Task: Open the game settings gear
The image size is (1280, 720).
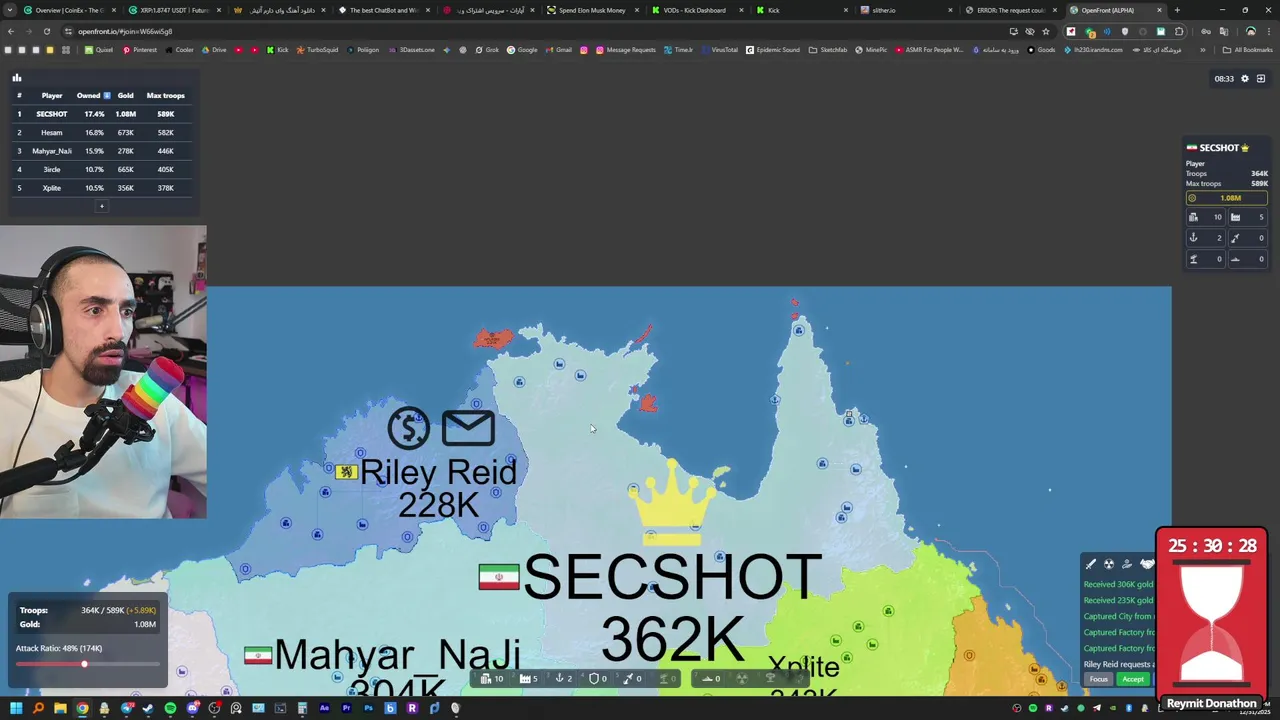Action: pos(1245,78)
